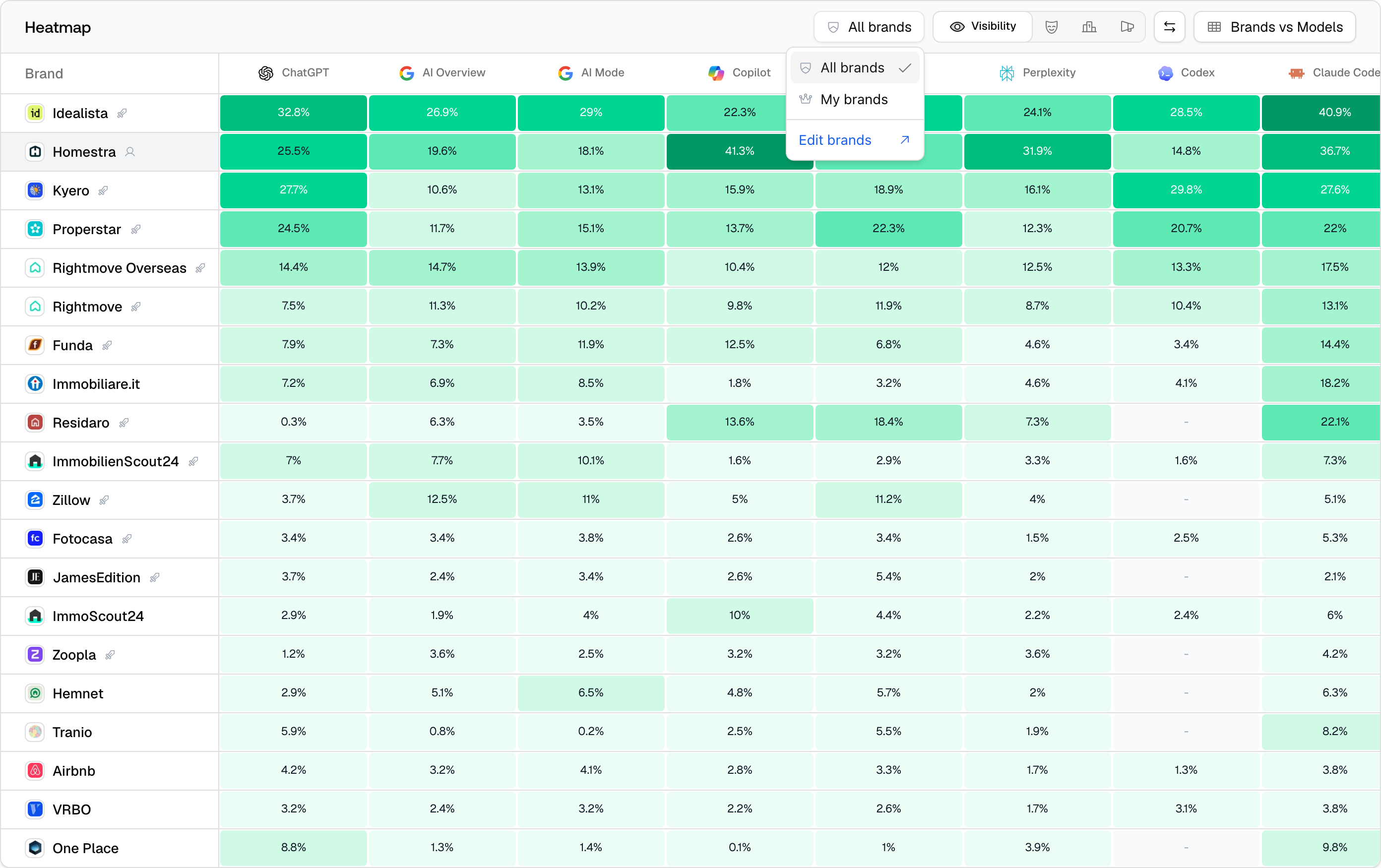The width and height of the screenshot is (1381, 868).
Task: Click the link icon next to Idealista
Action: click(x=122, y=114)
